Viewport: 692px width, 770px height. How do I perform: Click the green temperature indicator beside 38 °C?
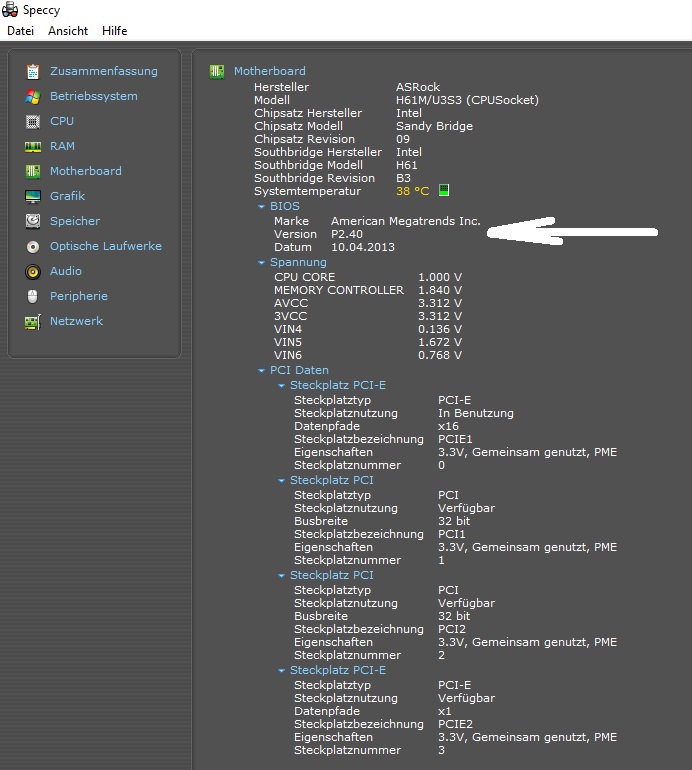click(x=443, y=190)
